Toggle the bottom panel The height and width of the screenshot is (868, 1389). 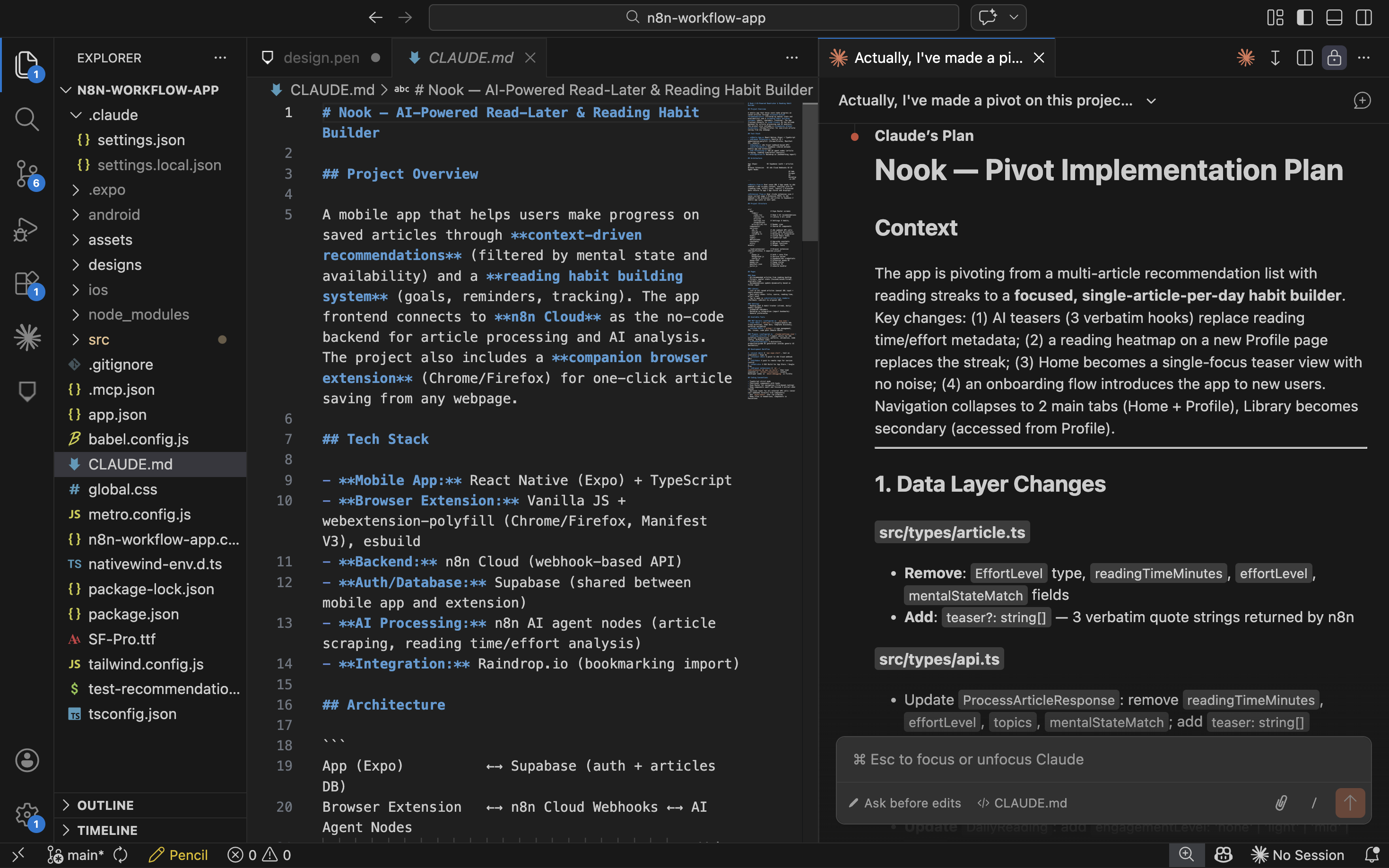tap(1335, 18)
